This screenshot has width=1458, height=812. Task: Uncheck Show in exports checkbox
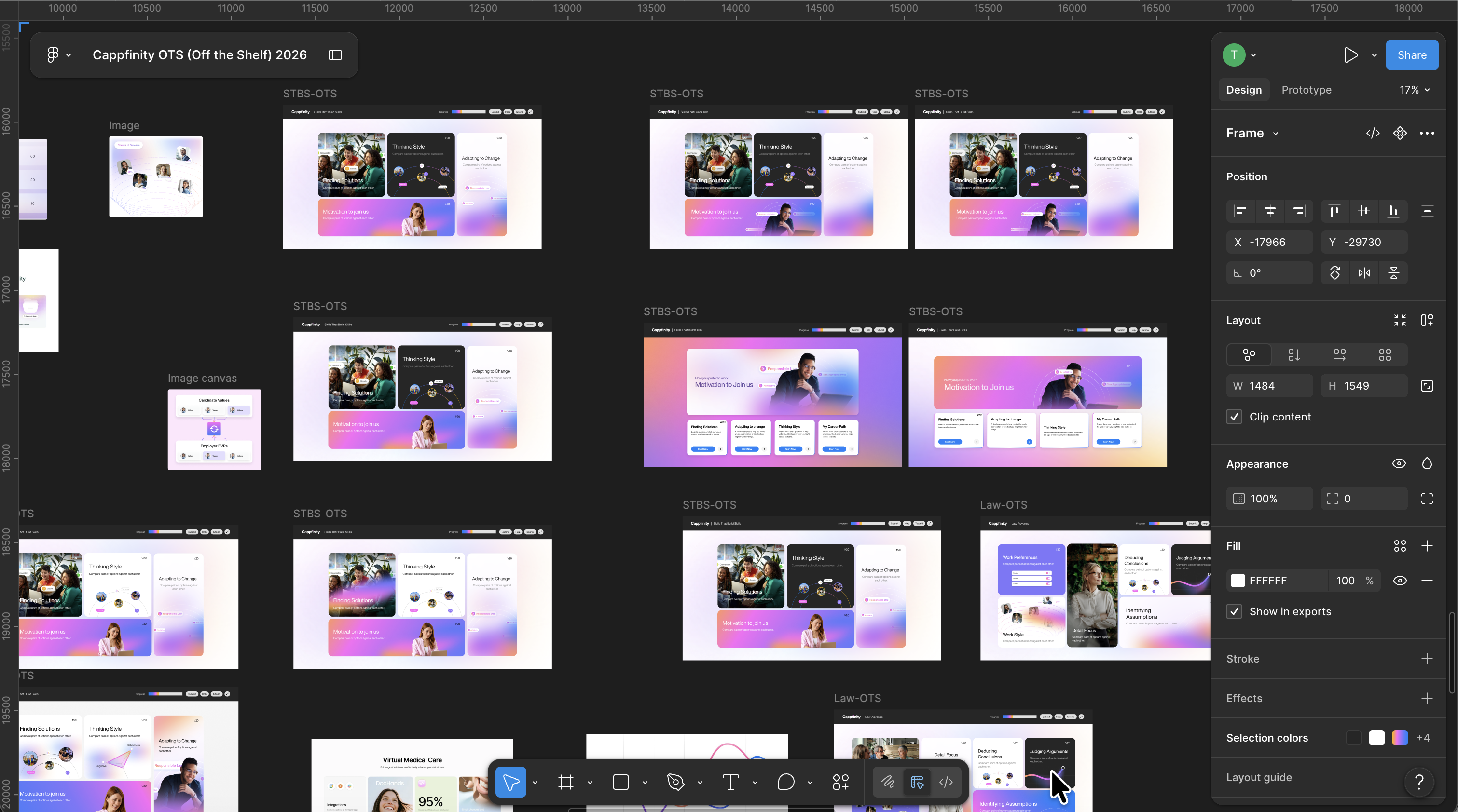1234,612
